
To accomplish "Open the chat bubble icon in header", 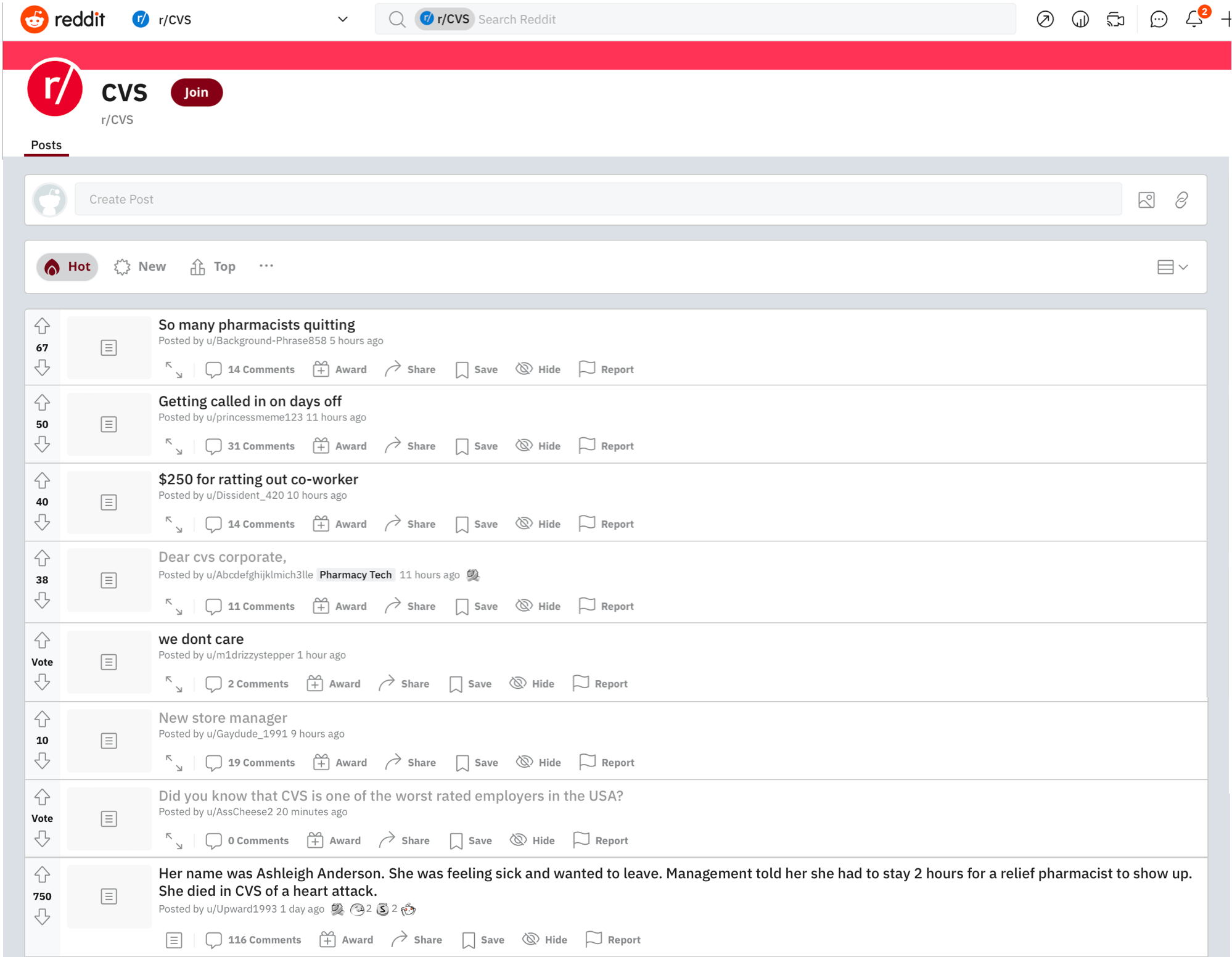I will click(x=1159, y=20).
